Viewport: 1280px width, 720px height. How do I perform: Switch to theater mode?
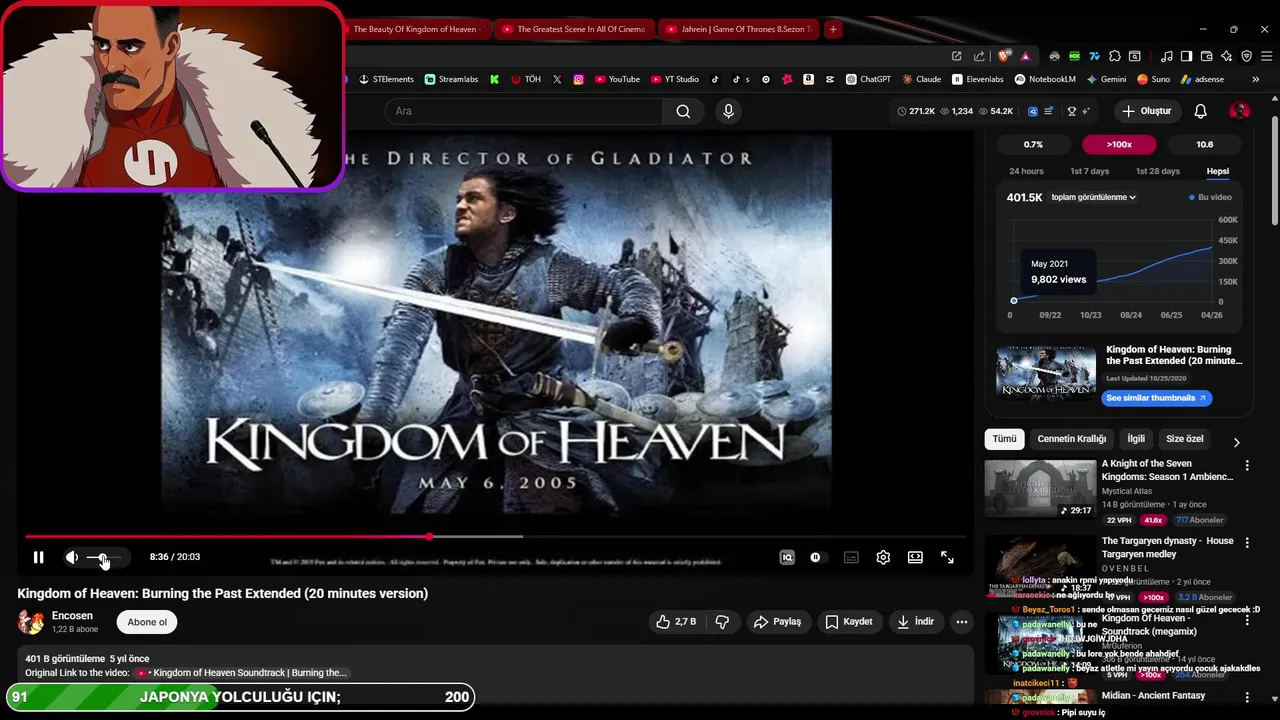915,558
